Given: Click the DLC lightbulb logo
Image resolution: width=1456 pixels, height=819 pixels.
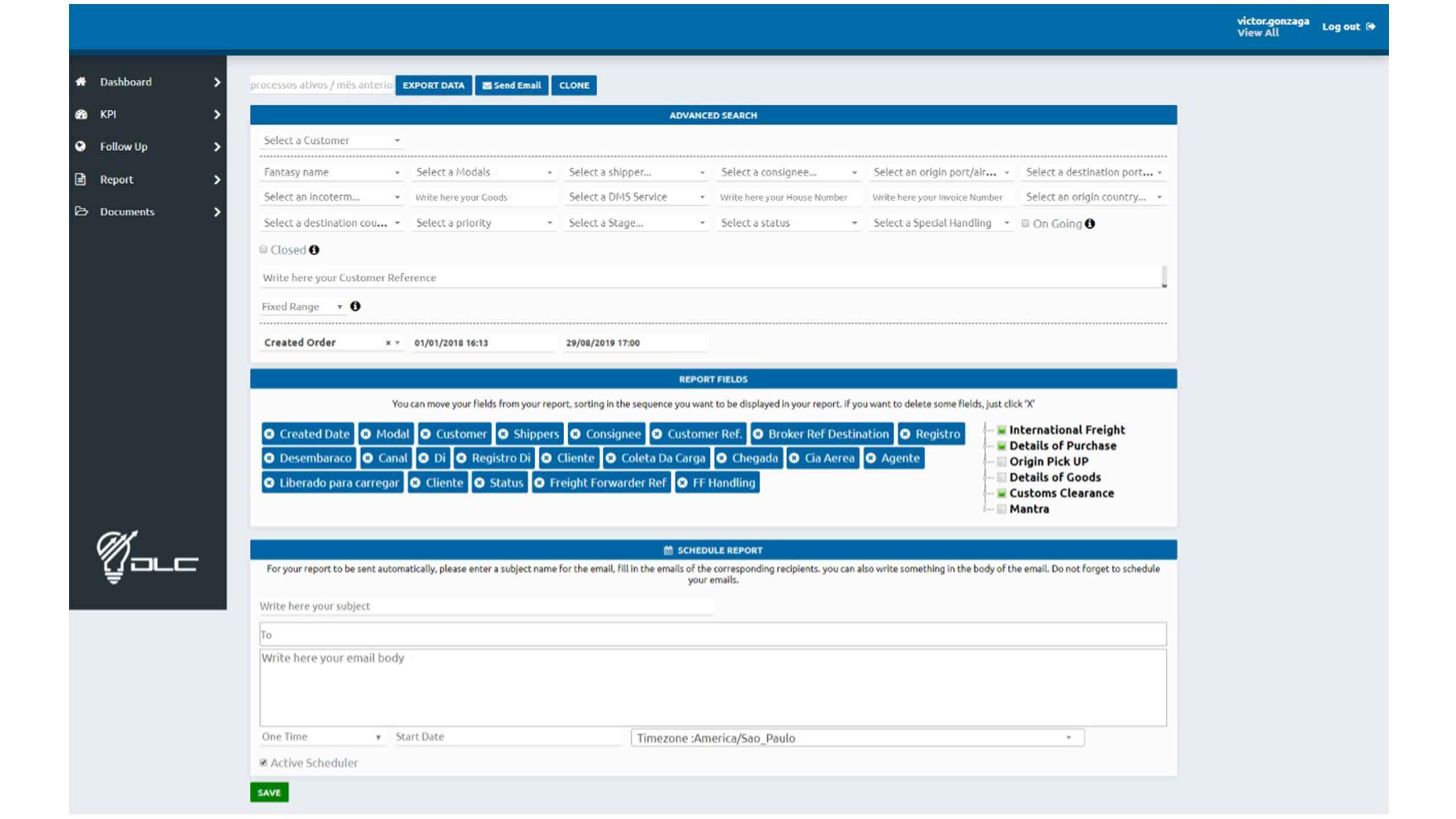Looking at the screenshot, I should tap(147, 557).
